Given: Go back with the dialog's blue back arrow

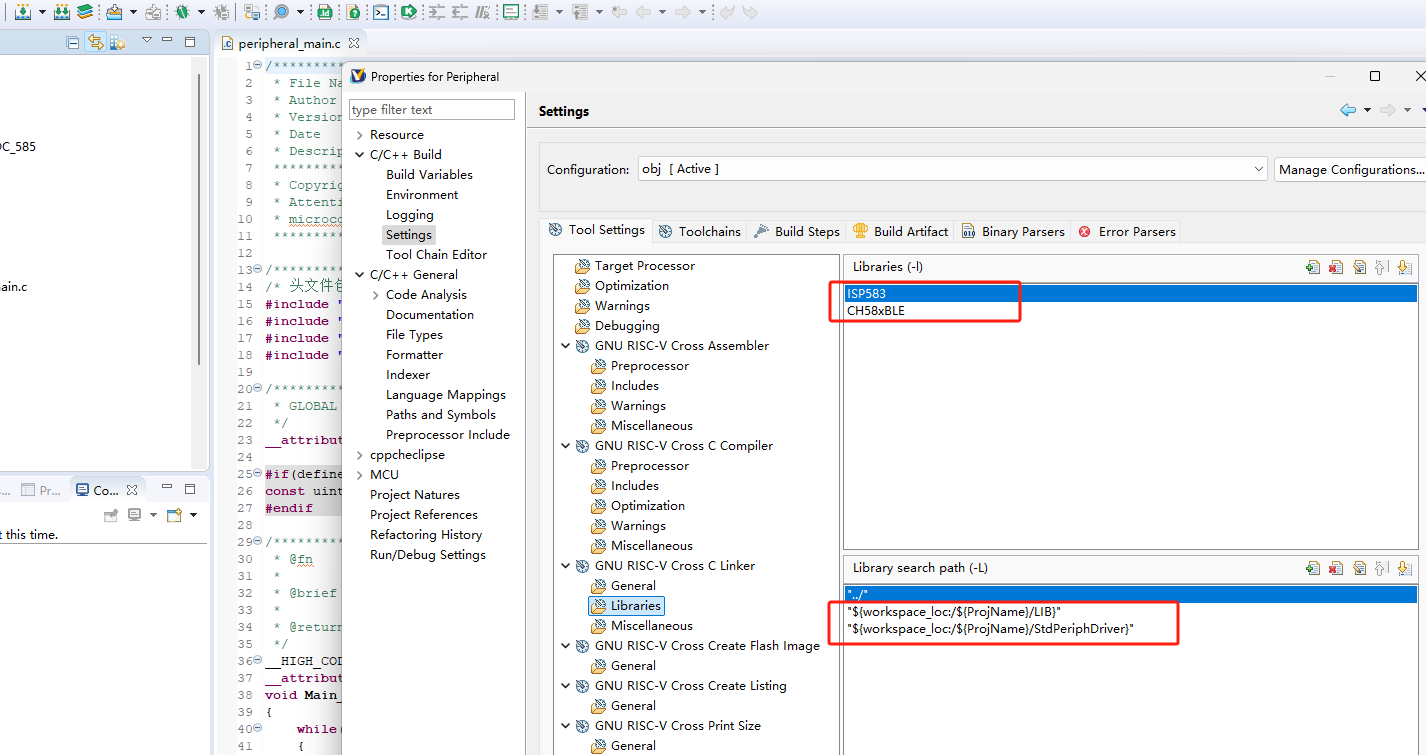Looking at the screenshot, I should coord(1348,110).
